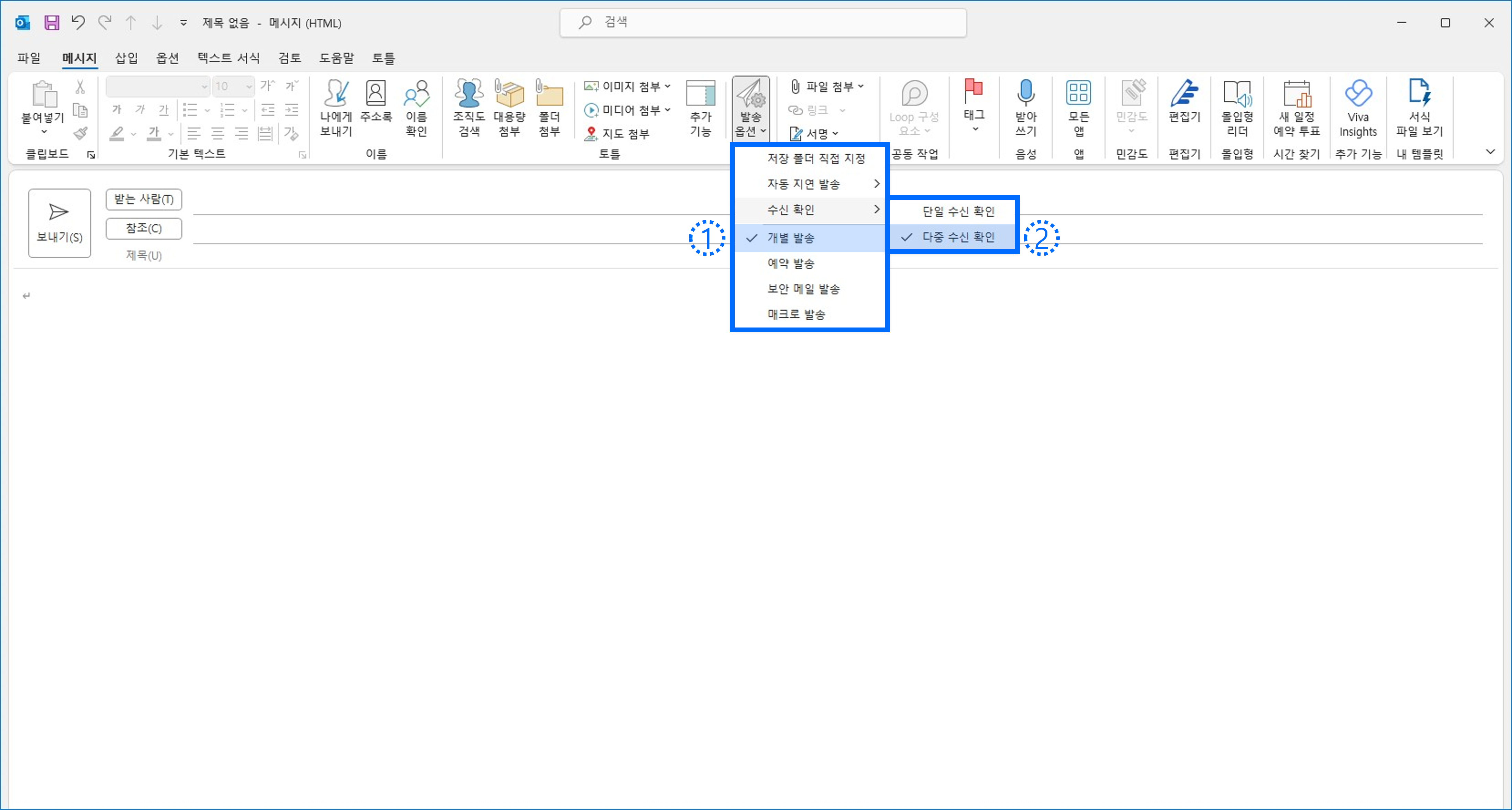This screenshot has height=810, width=1512.
Task: Open 몰입형 리더 immersive reader
Action: click(1237, 109)
